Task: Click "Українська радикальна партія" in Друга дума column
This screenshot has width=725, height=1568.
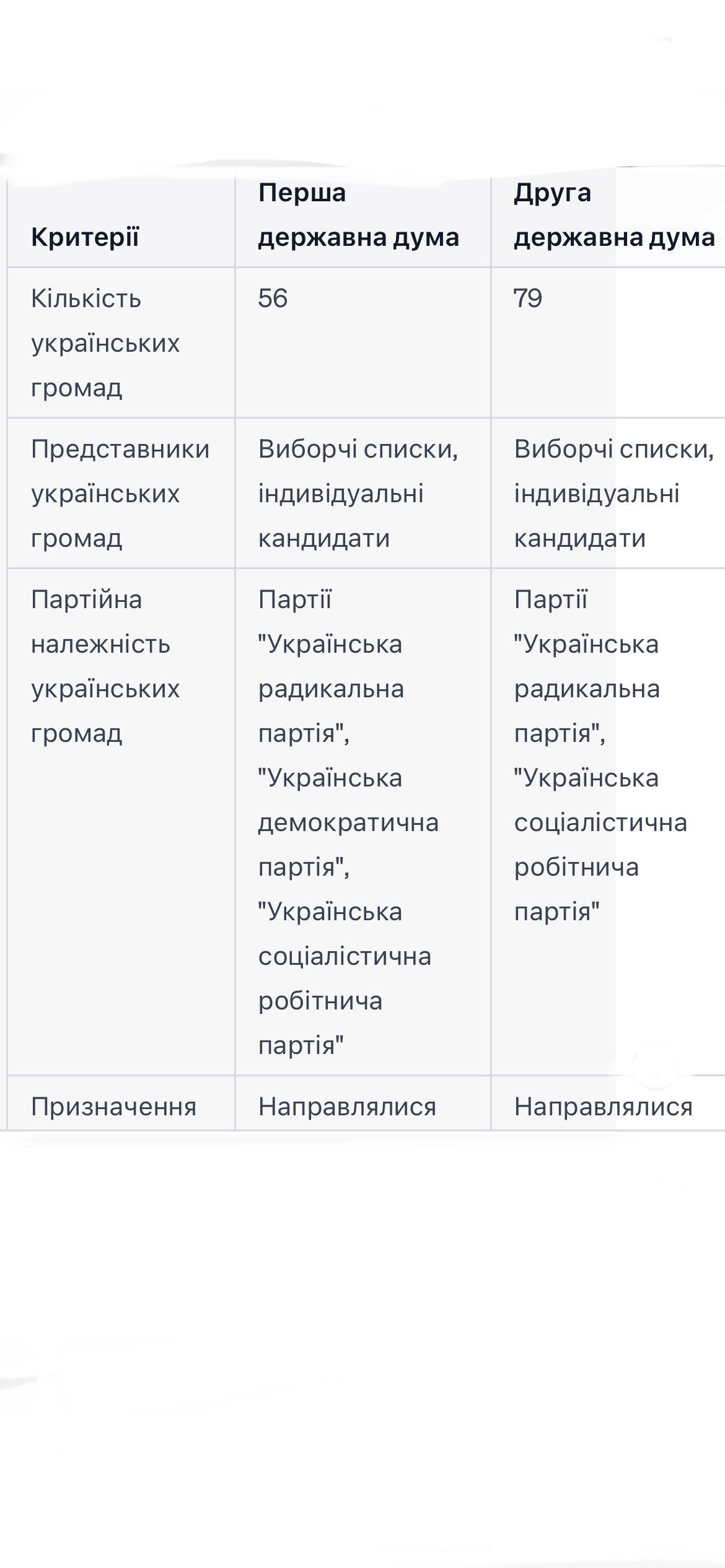Action: click(587, 689)
